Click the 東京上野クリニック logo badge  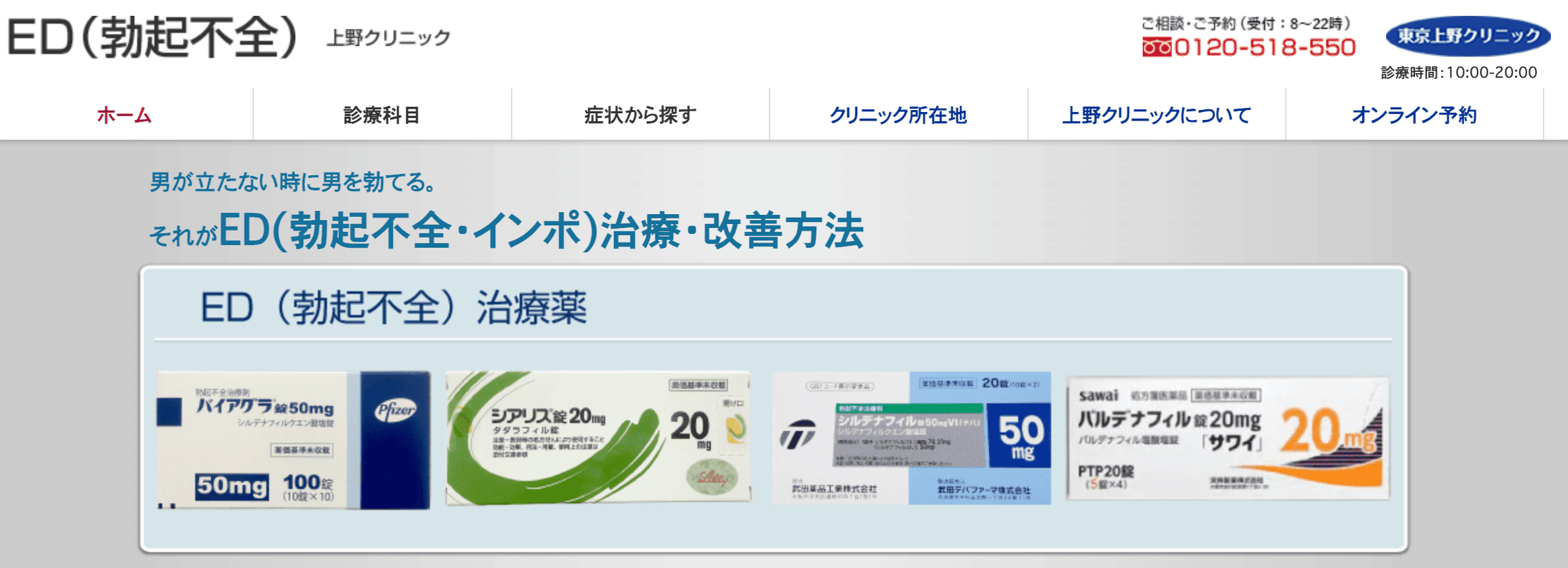tap(1468, 36)
